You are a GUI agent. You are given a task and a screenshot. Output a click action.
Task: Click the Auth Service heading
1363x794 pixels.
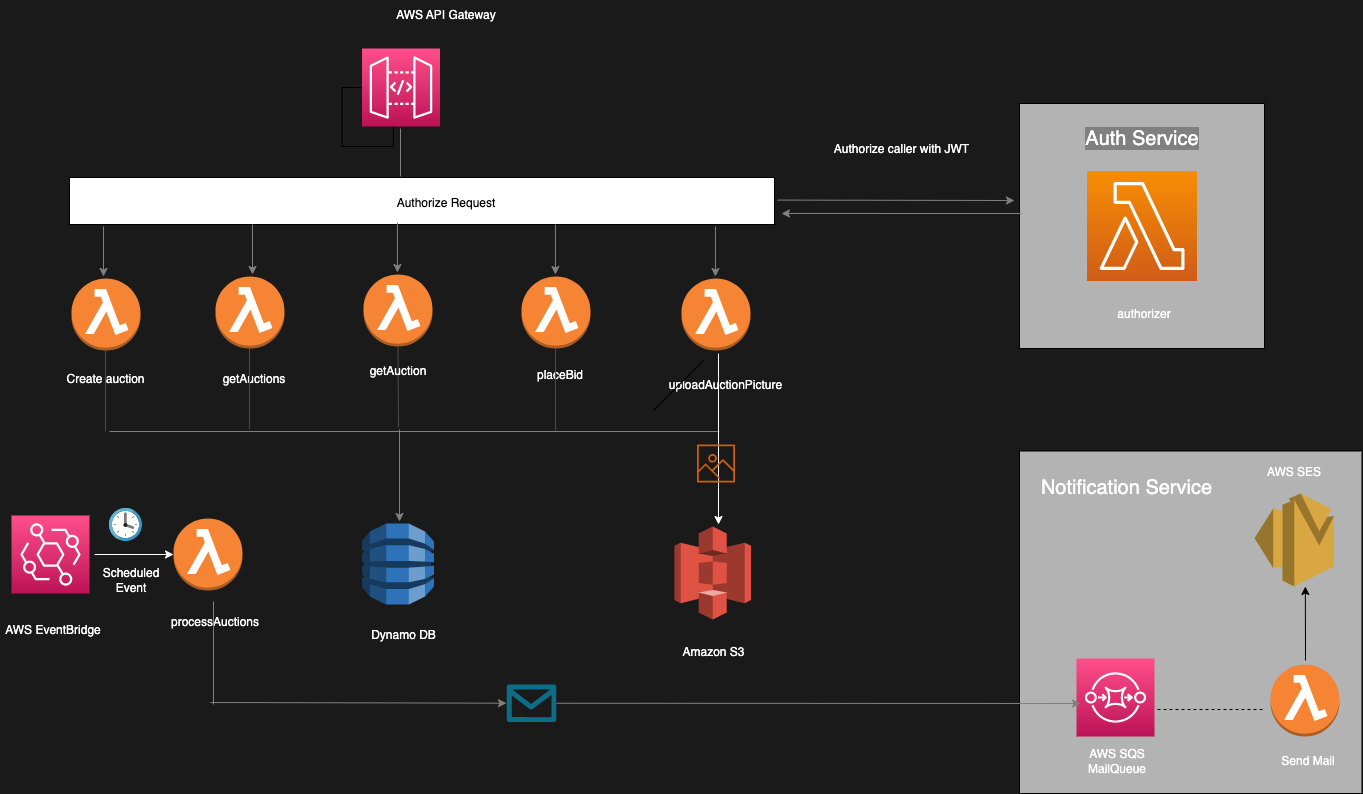coord(1142,138)
